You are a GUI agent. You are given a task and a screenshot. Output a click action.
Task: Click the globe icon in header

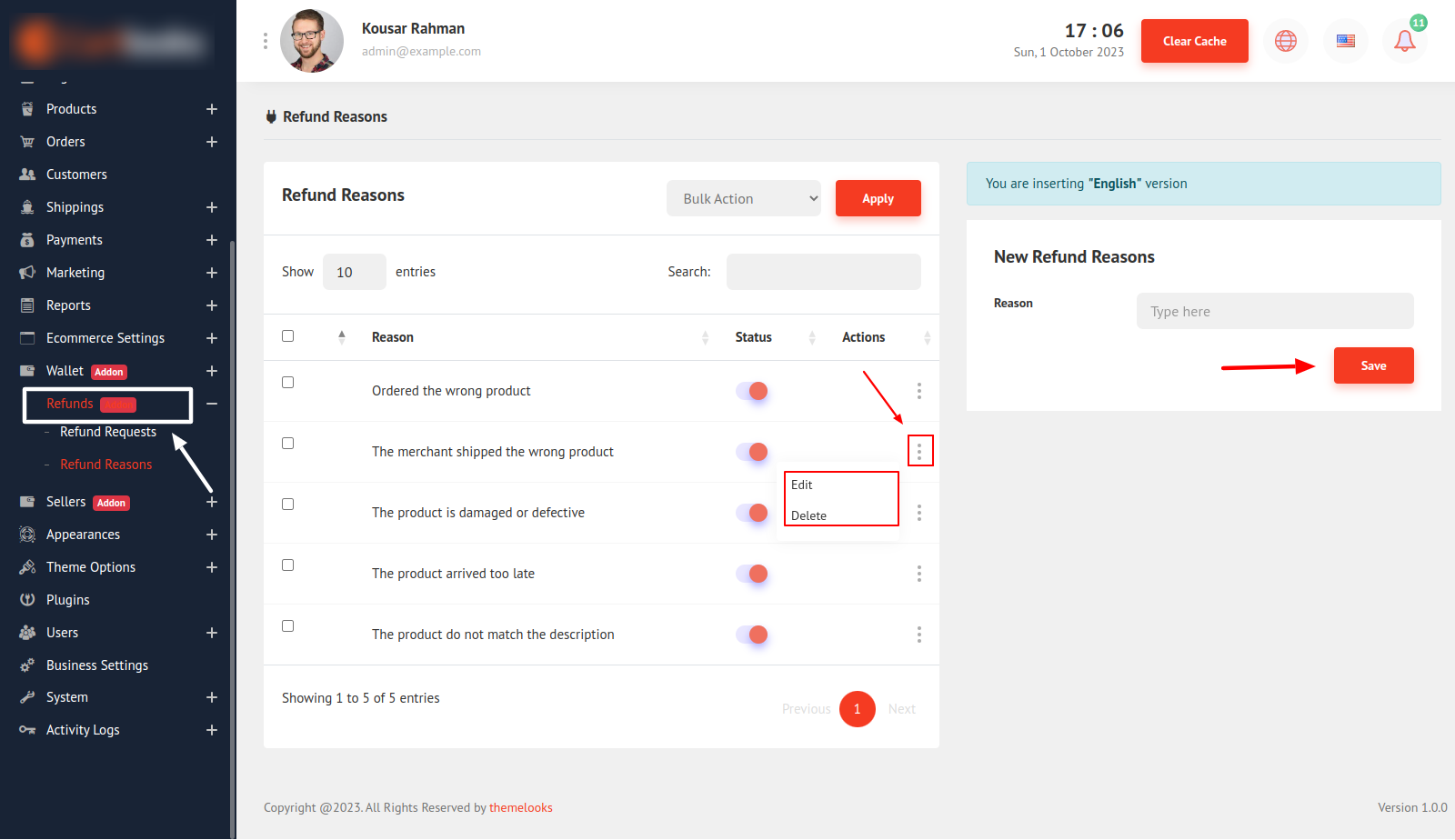click(x=1285, y=41)
